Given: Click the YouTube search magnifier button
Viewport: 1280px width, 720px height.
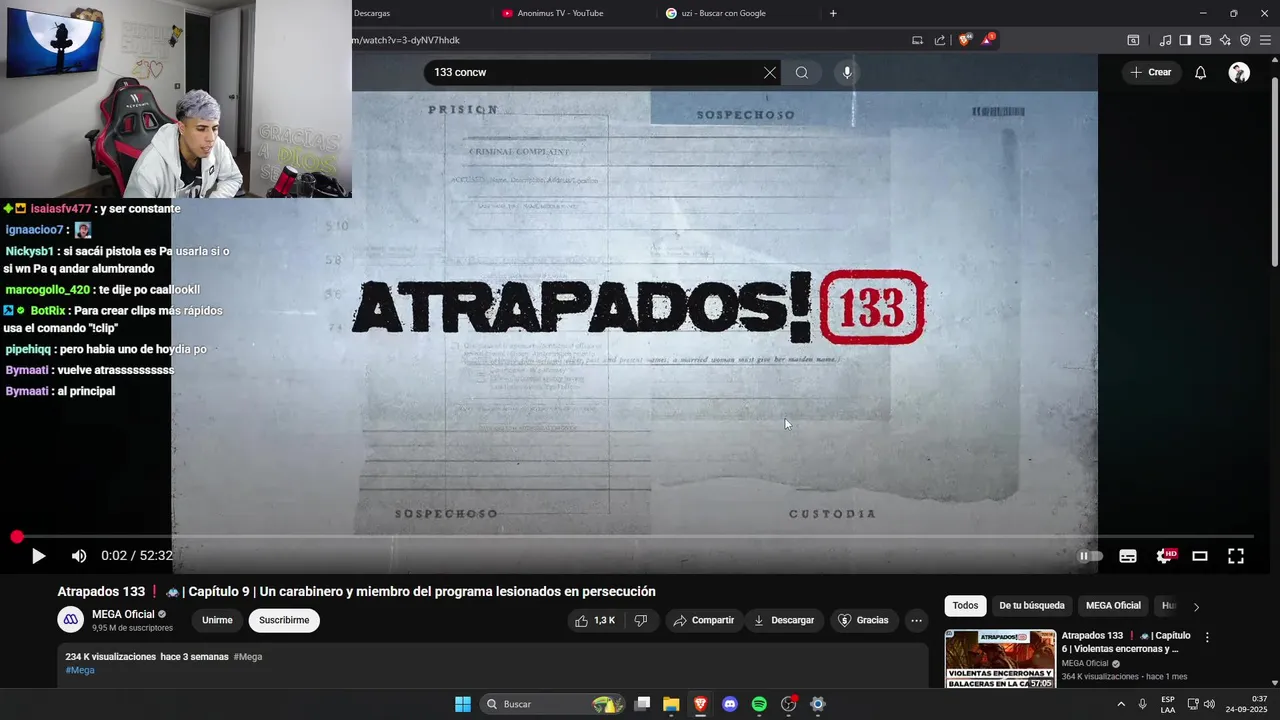Looking at the screenshot, I should (802, 72).
